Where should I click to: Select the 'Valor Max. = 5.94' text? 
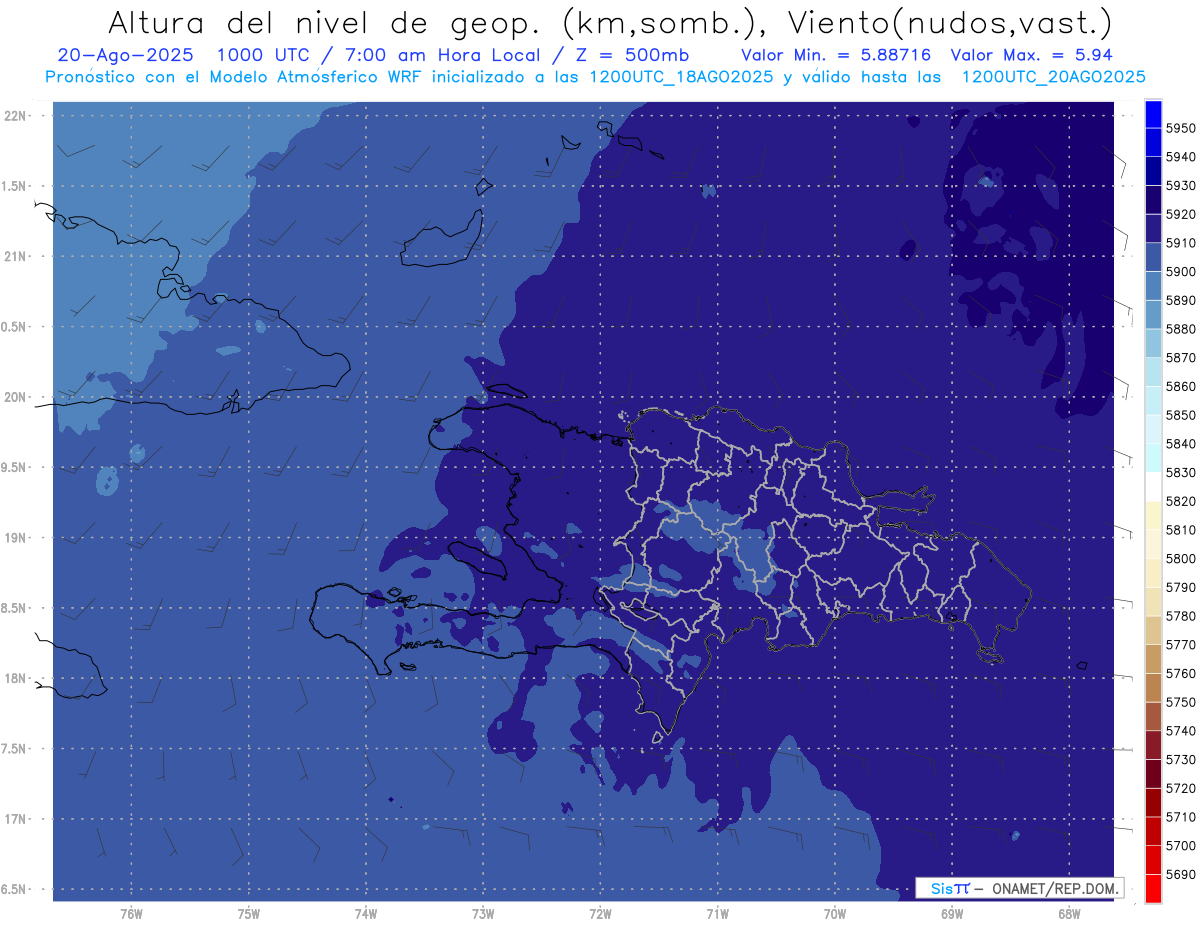(1031, 55)
